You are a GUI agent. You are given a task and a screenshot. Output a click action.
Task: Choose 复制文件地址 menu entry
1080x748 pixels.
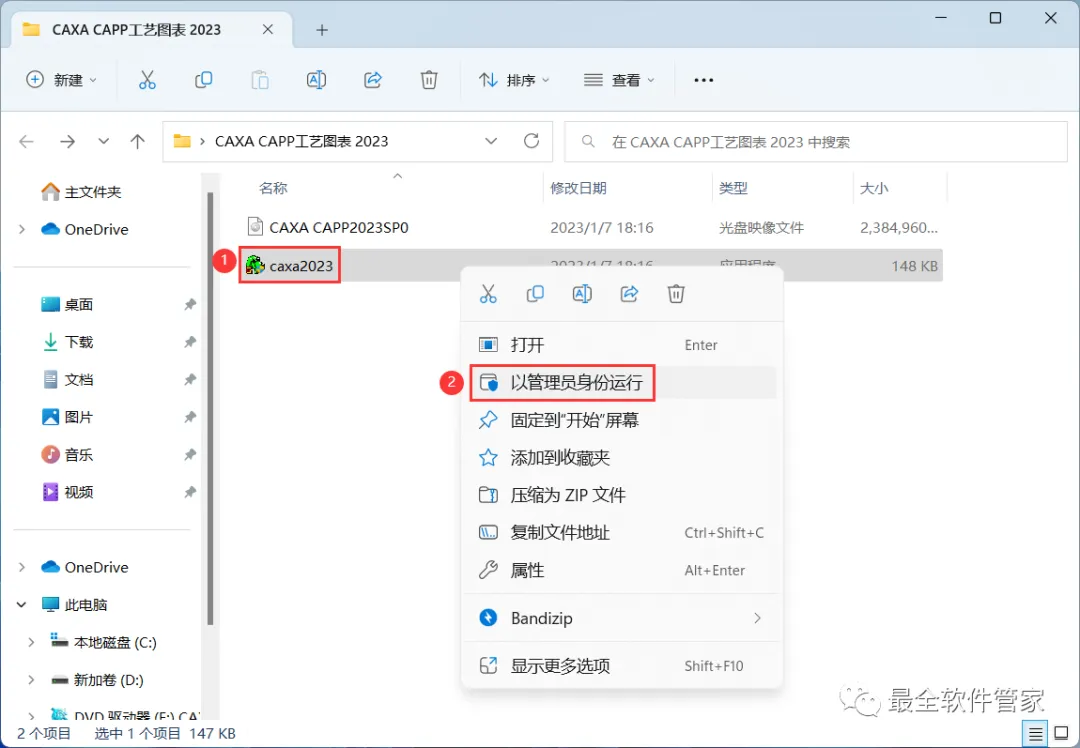pyautogui.click(x=622, y=532)
